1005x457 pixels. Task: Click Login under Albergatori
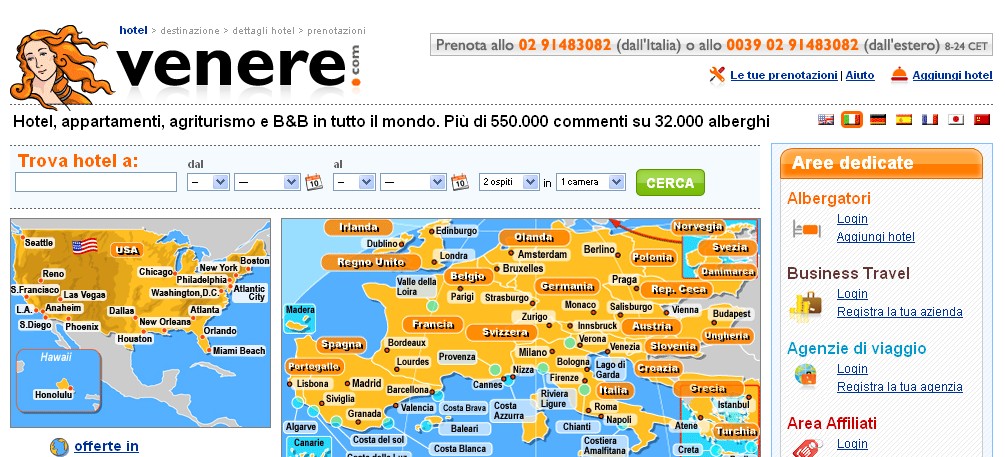pyautogui.click(x=852, y=219)
